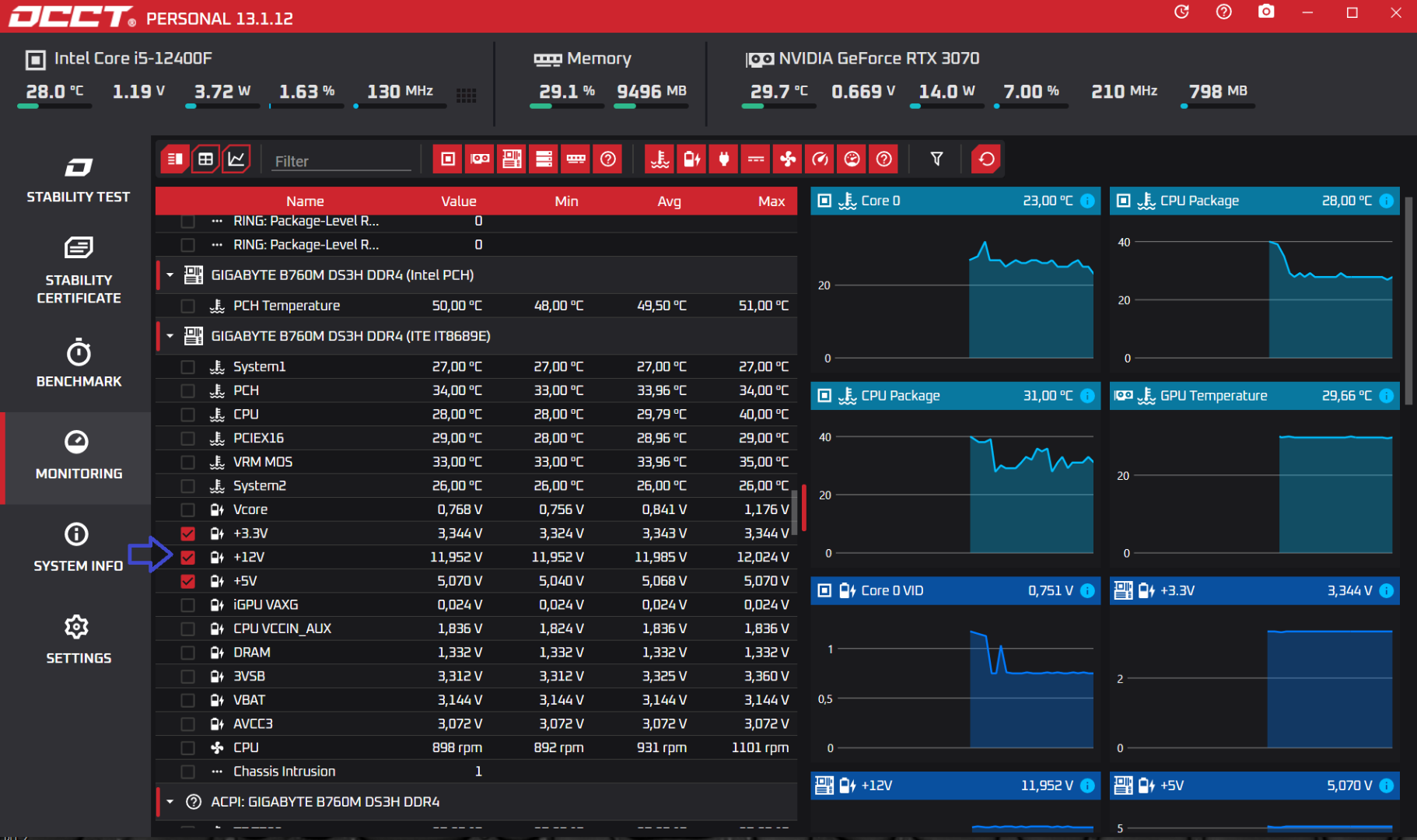Click the funnel filter icon
The width and height of the screenshot is (1417, 840).
936,159
